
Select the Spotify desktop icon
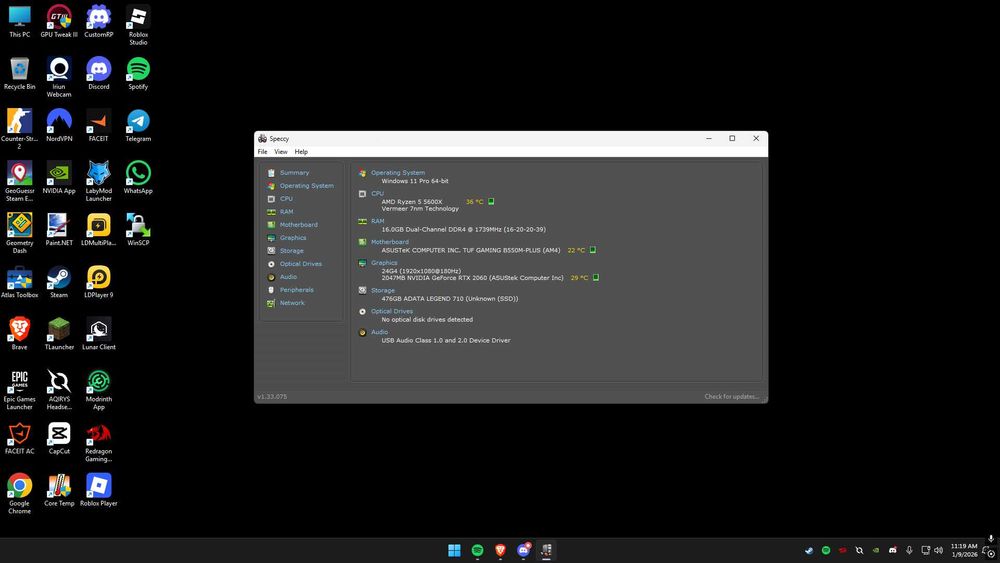(138, 73)
